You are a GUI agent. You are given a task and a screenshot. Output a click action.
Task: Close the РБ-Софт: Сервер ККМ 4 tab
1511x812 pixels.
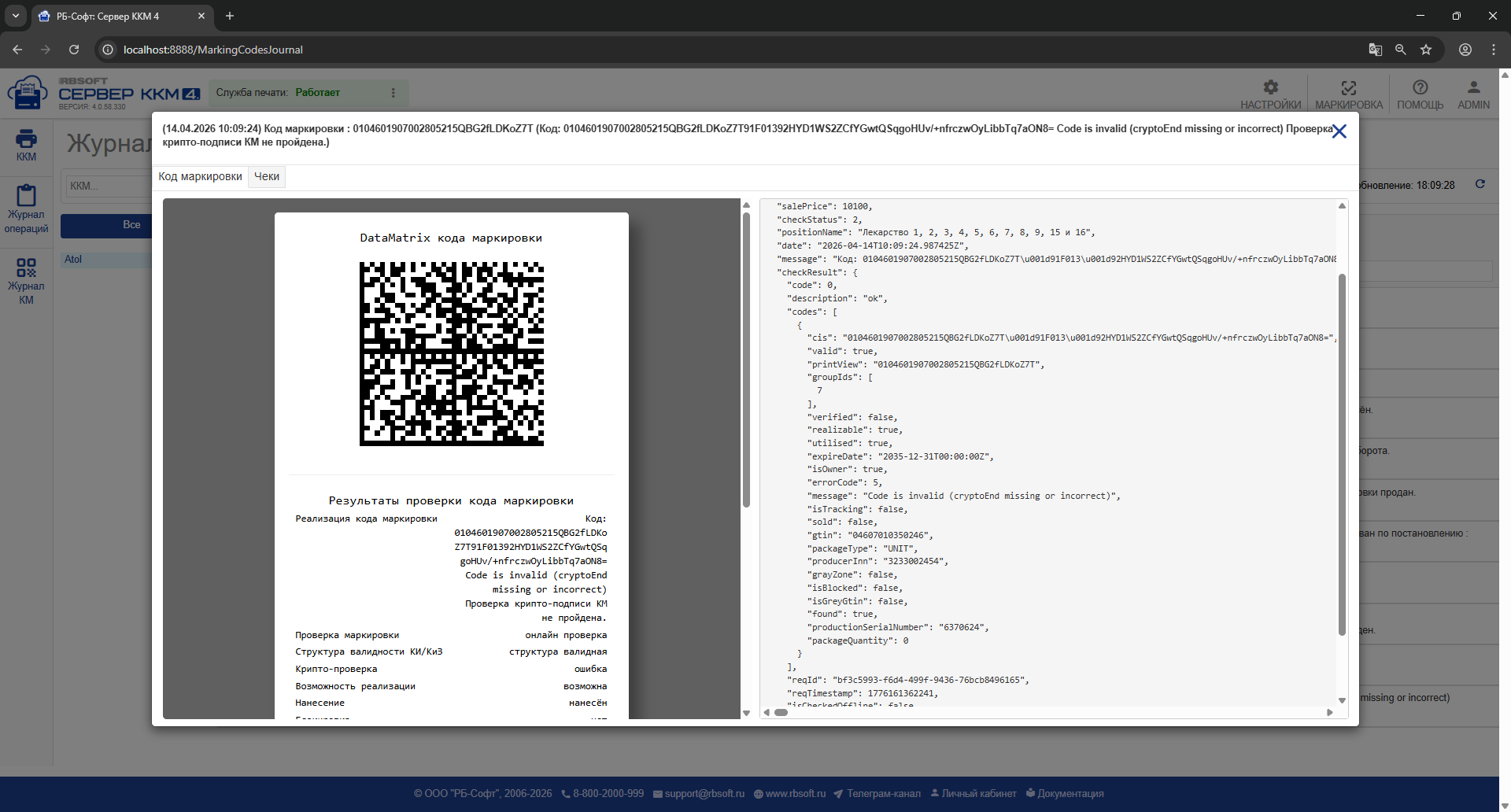click(x=201, y=16)
